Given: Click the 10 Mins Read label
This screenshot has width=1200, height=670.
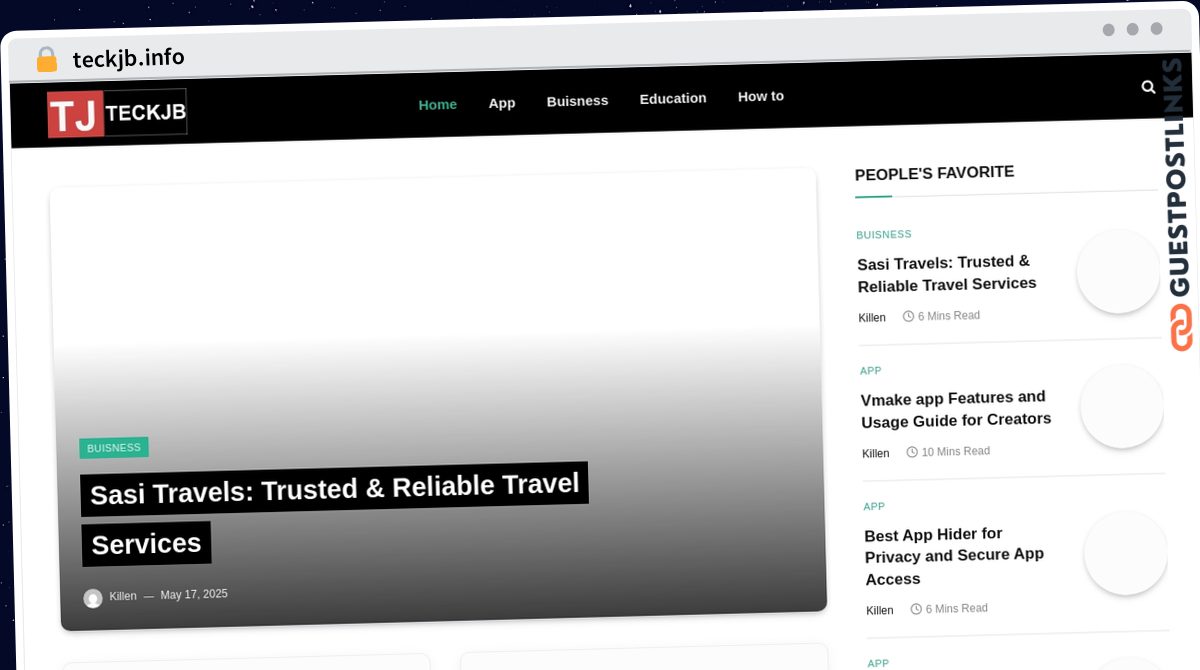Looking at the screenshot, I should point(956,451).
